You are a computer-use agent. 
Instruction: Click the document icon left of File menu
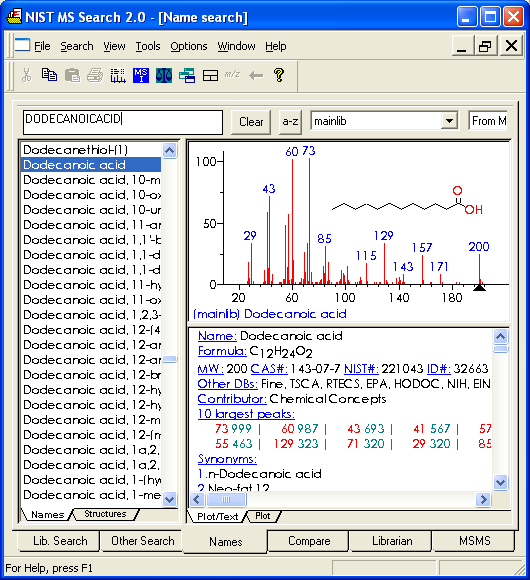click(x=22, y=45)
